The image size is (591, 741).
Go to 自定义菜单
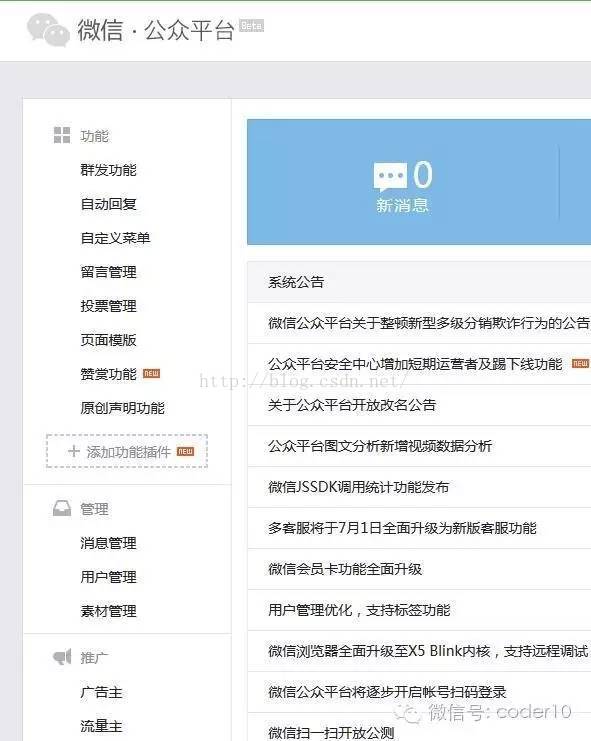[115, 238]
